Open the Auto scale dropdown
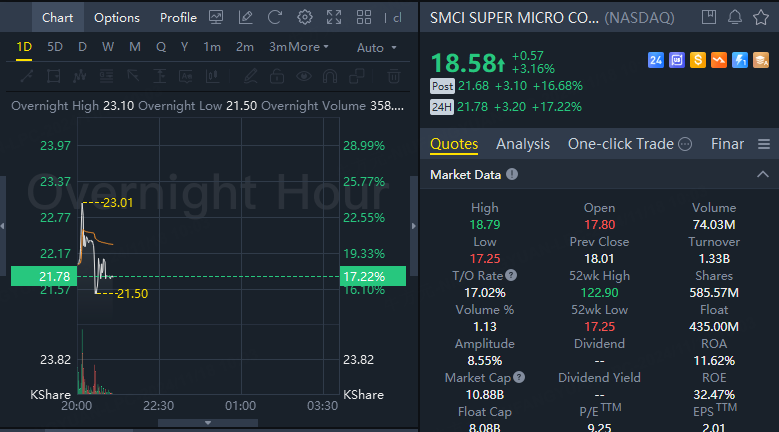The image size is (779, 432). pos(376,47)
